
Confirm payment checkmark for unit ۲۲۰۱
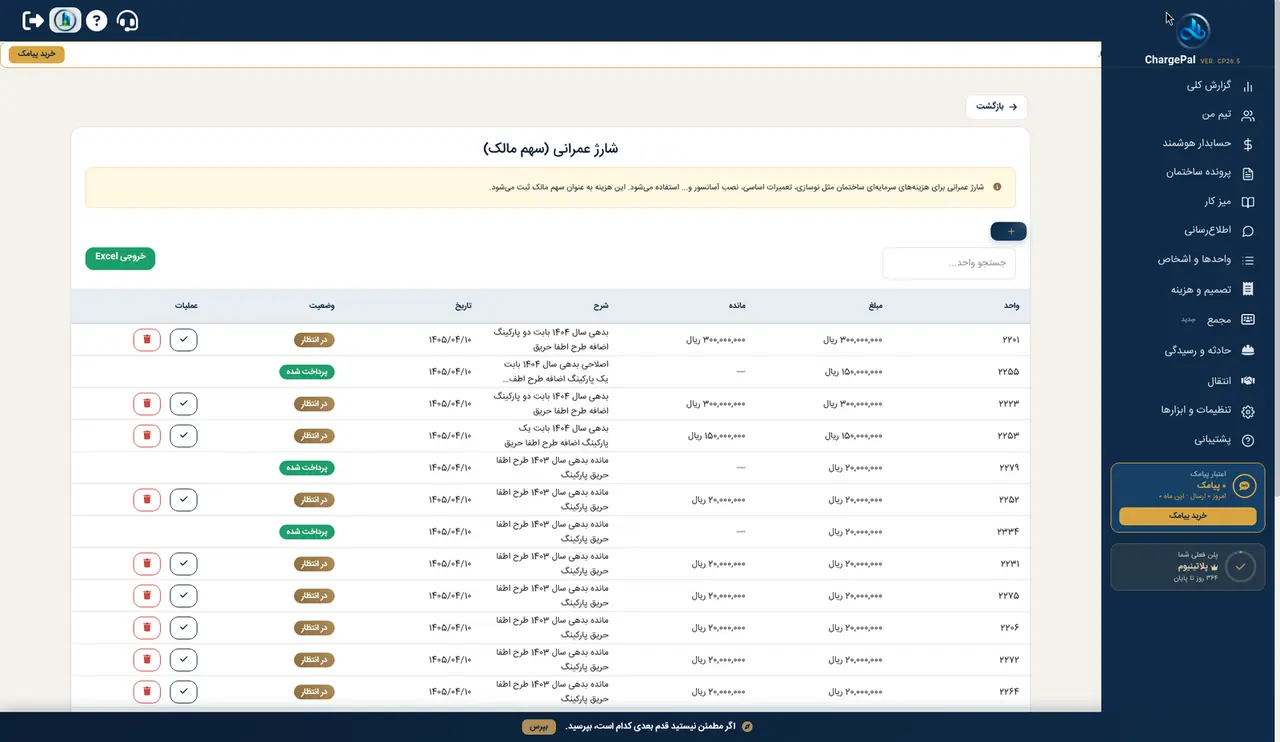pyautogui.click(x=183, y=339)
